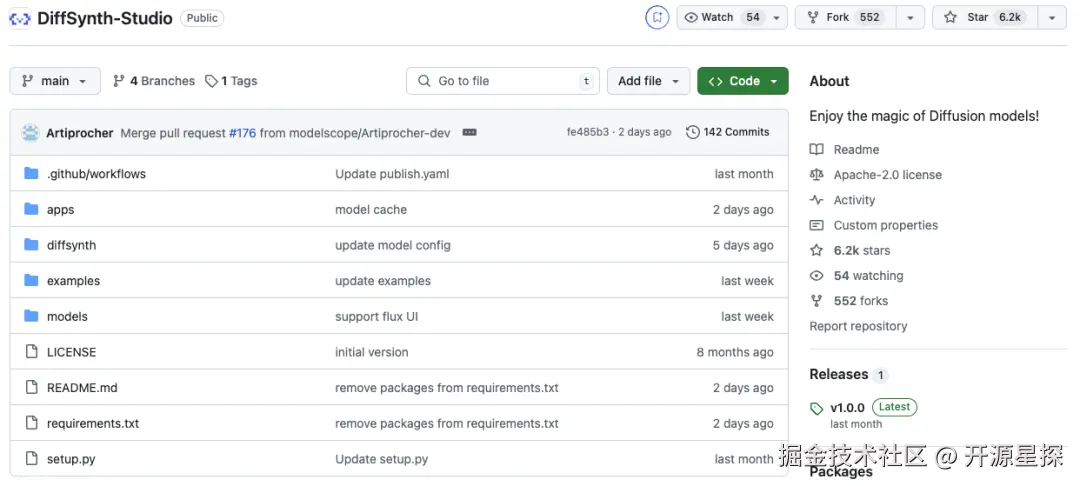This screenshot has height=486, width=1080.
Task: Open the 'update examples' commit message
Action: (383, 281)
